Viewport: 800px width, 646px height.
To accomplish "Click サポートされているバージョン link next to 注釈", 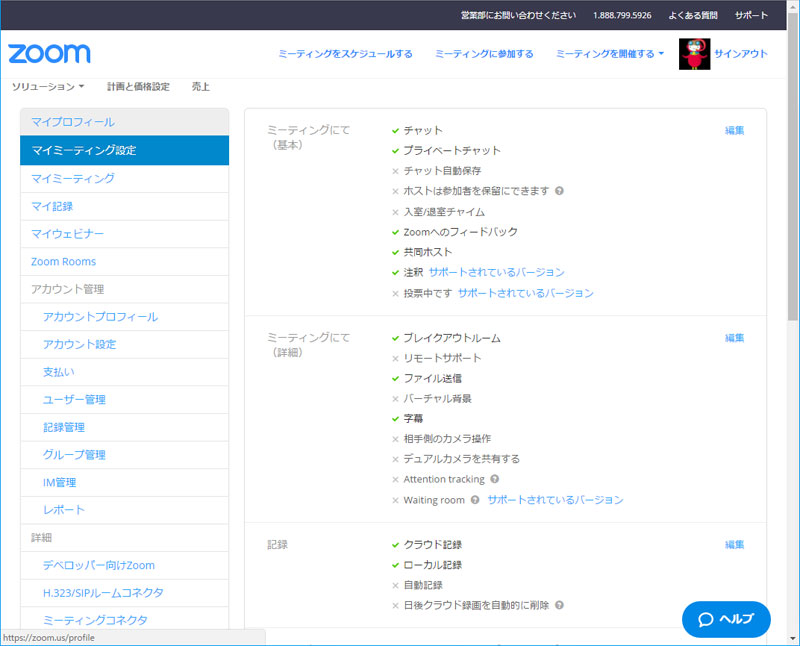I will pyautogui.click(x=496, y=272).
